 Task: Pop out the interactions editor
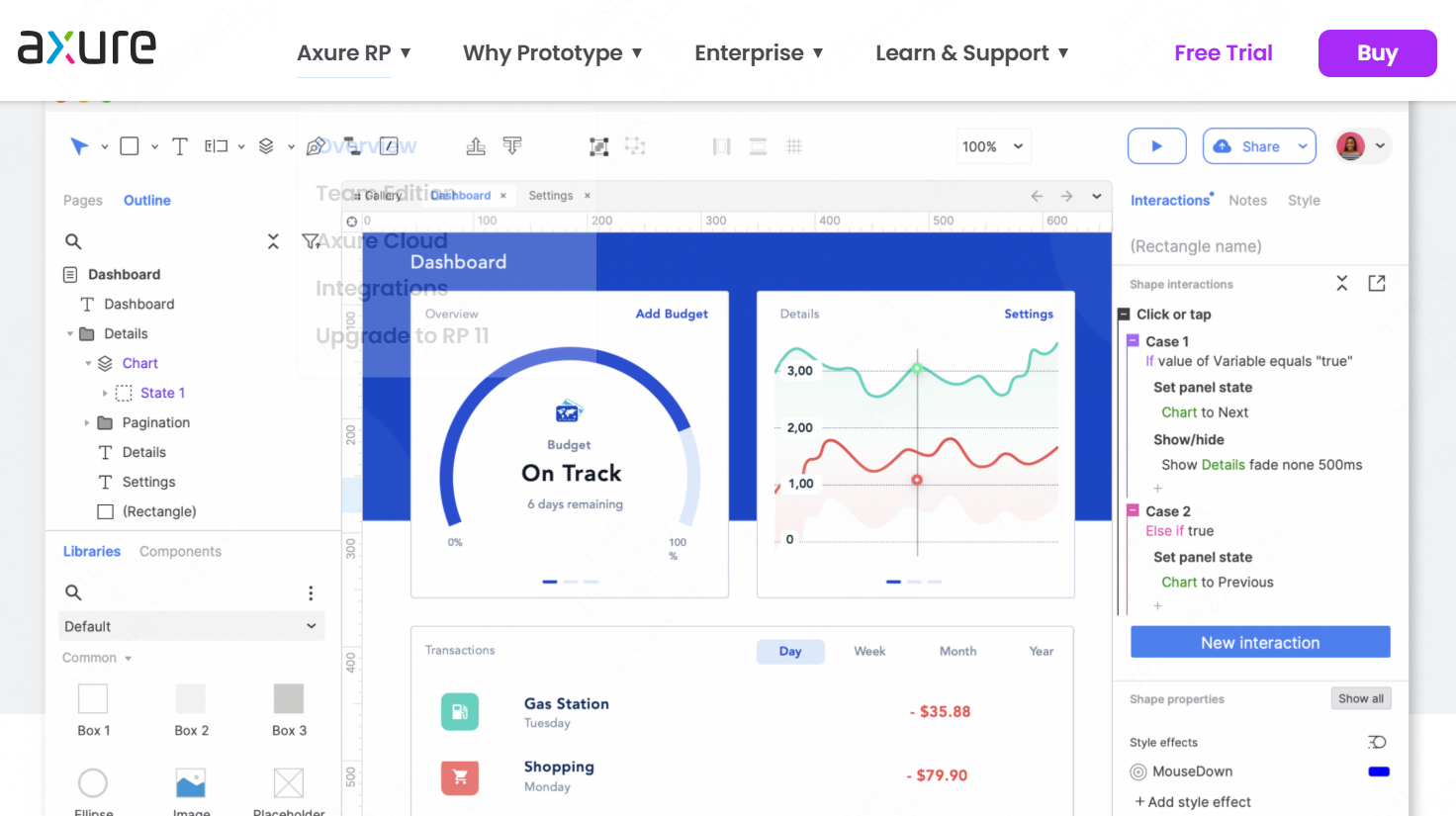1377,284
